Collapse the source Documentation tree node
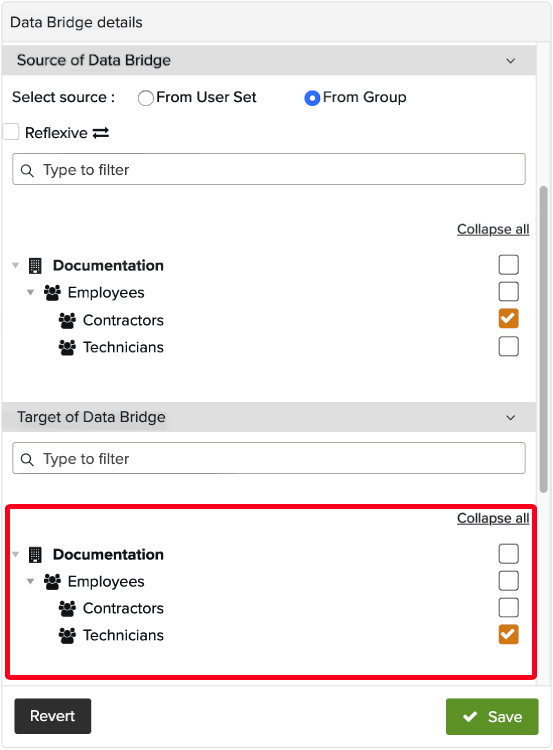 pos(15,265)
